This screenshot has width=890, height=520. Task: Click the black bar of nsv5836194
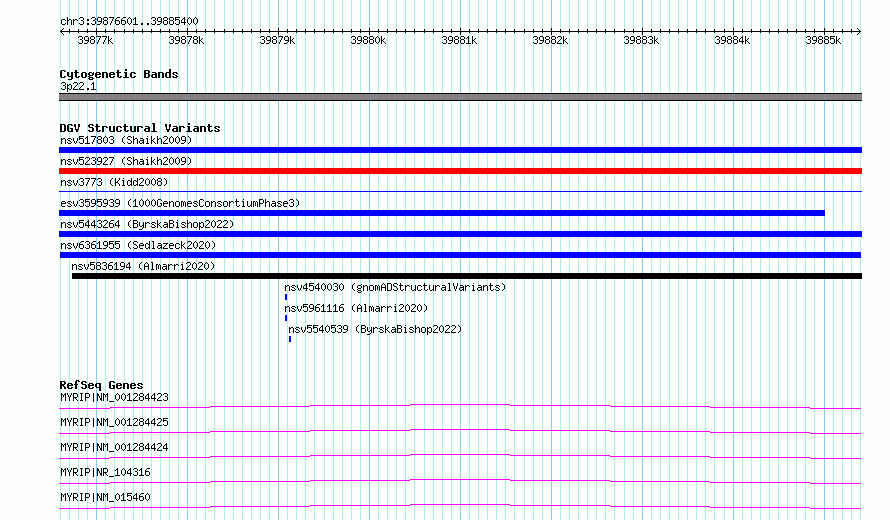pyautogui.click(x=467, y=276)
